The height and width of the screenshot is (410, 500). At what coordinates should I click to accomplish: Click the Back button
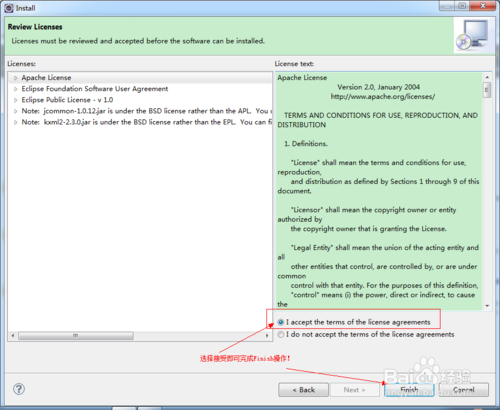click(x=303, y=390)
